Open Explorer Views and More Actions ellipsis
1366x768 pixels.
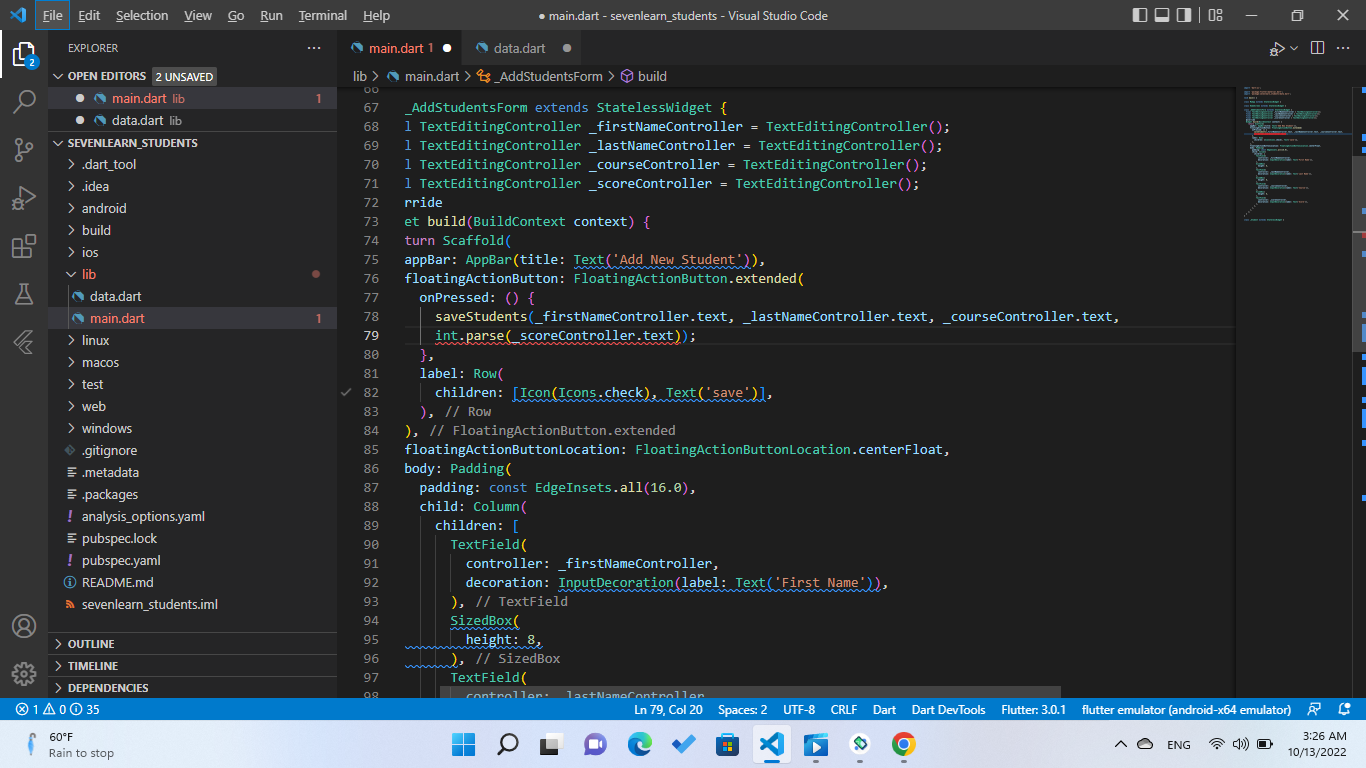click(x=314, y=48)
